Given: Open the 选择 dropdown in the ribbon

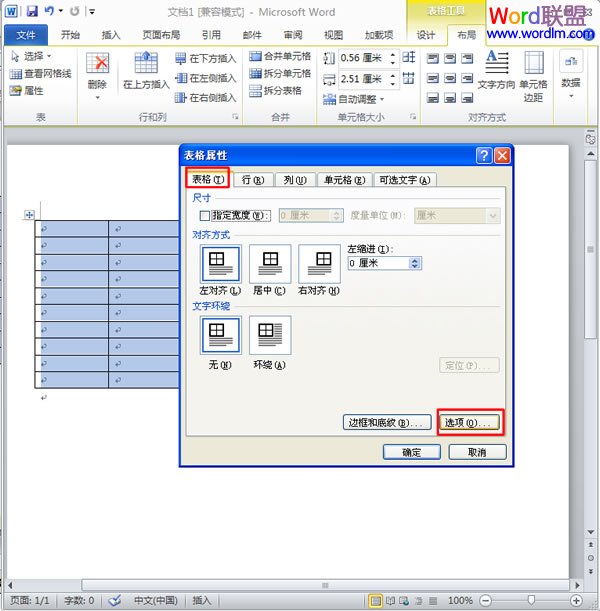Looking at the screenshot, I should [x=32, y=57].
